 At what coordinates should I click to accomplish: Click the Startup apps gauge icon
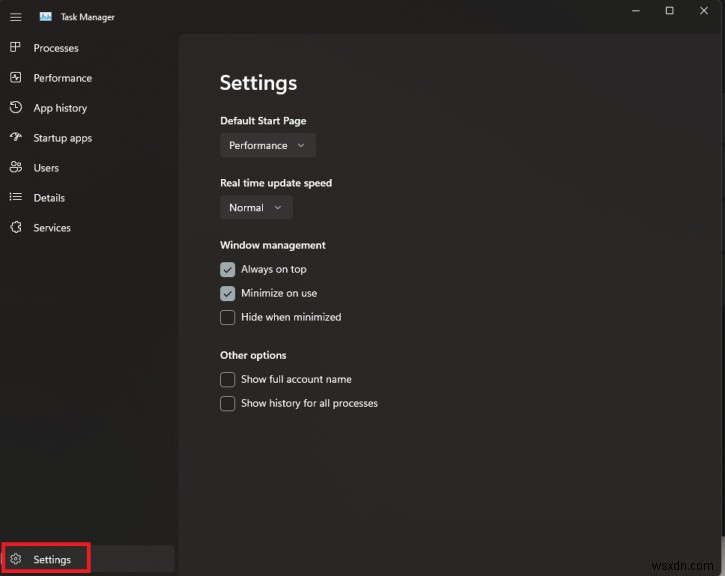[x=16, y=137]
